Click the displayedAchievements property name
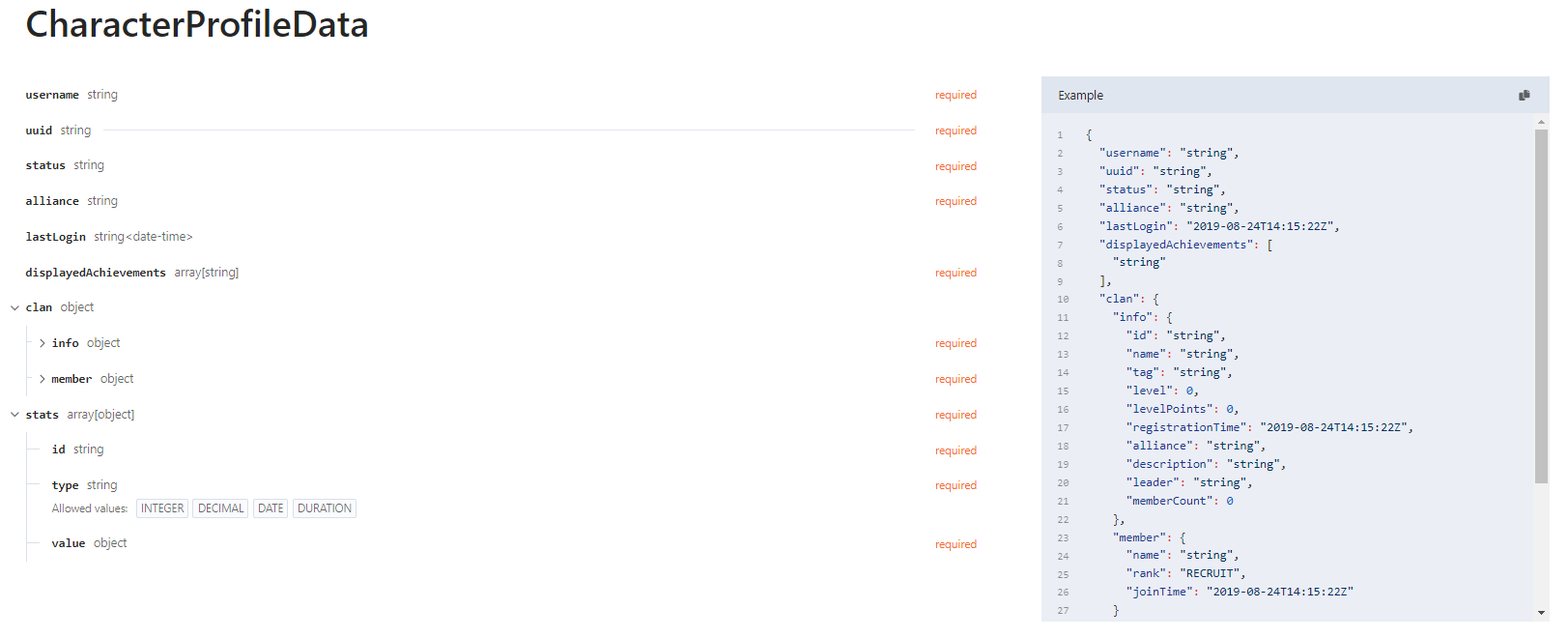The image size is (1568, 638). (x=96, y=273)
